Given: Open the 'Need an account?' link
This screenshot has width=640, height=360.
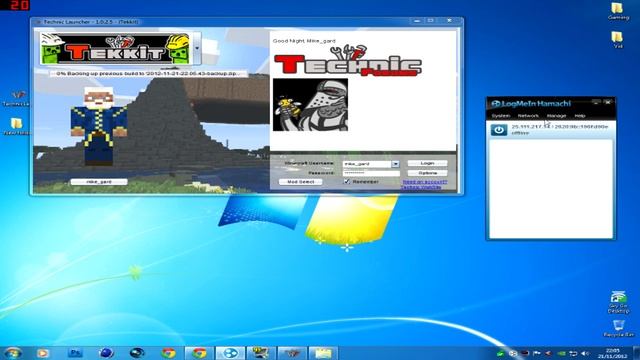Looking at the screenshot, I should (424, 182).
